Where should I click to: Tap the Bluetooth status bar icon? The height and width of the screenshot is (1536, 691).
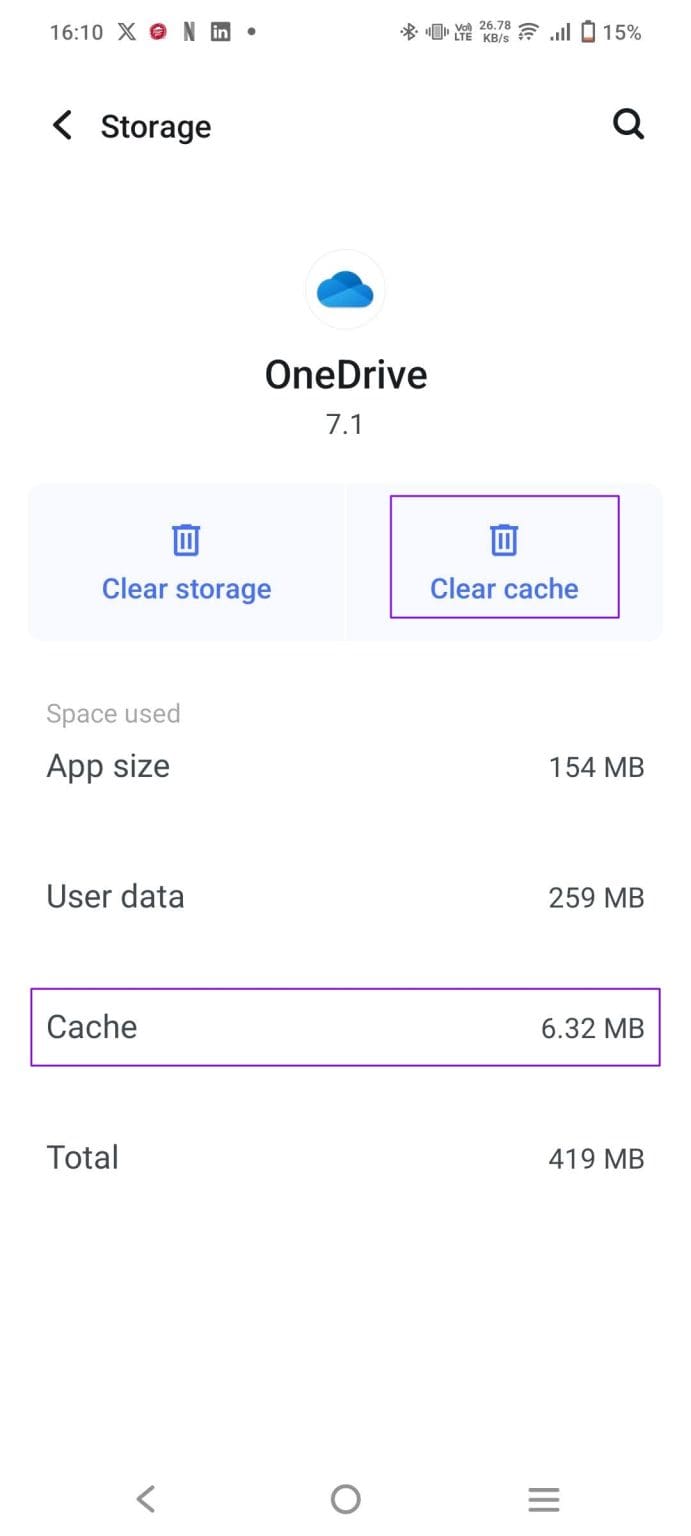[408, 31]
